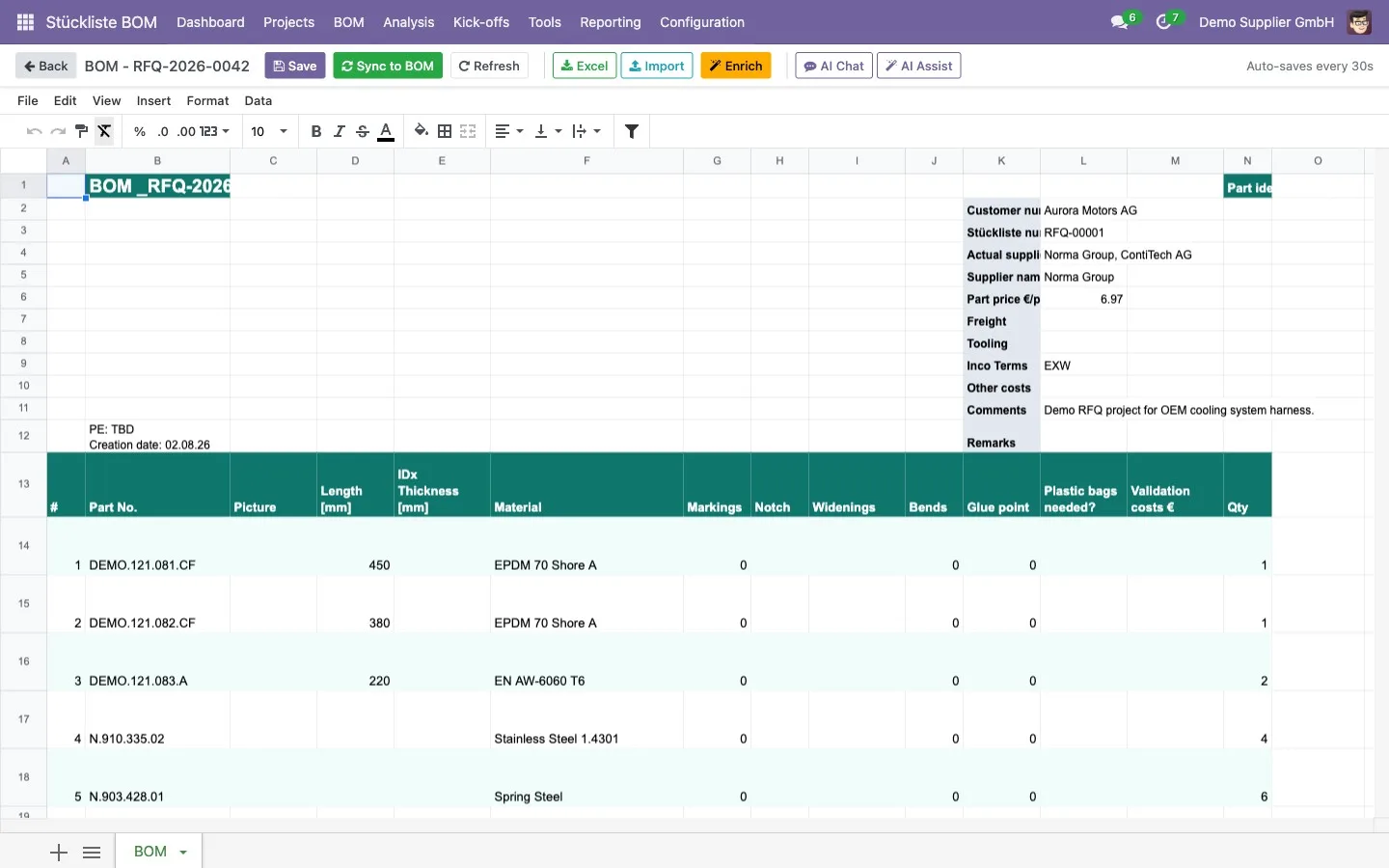The width and height of the screenshot is (1389, 868).
Task: Click the undo arrow in toolbar
Action: (x=35, y=131)
